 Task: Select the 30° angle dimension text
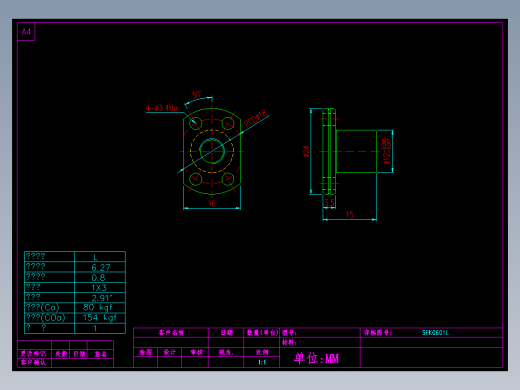click(x=196, y=95)
